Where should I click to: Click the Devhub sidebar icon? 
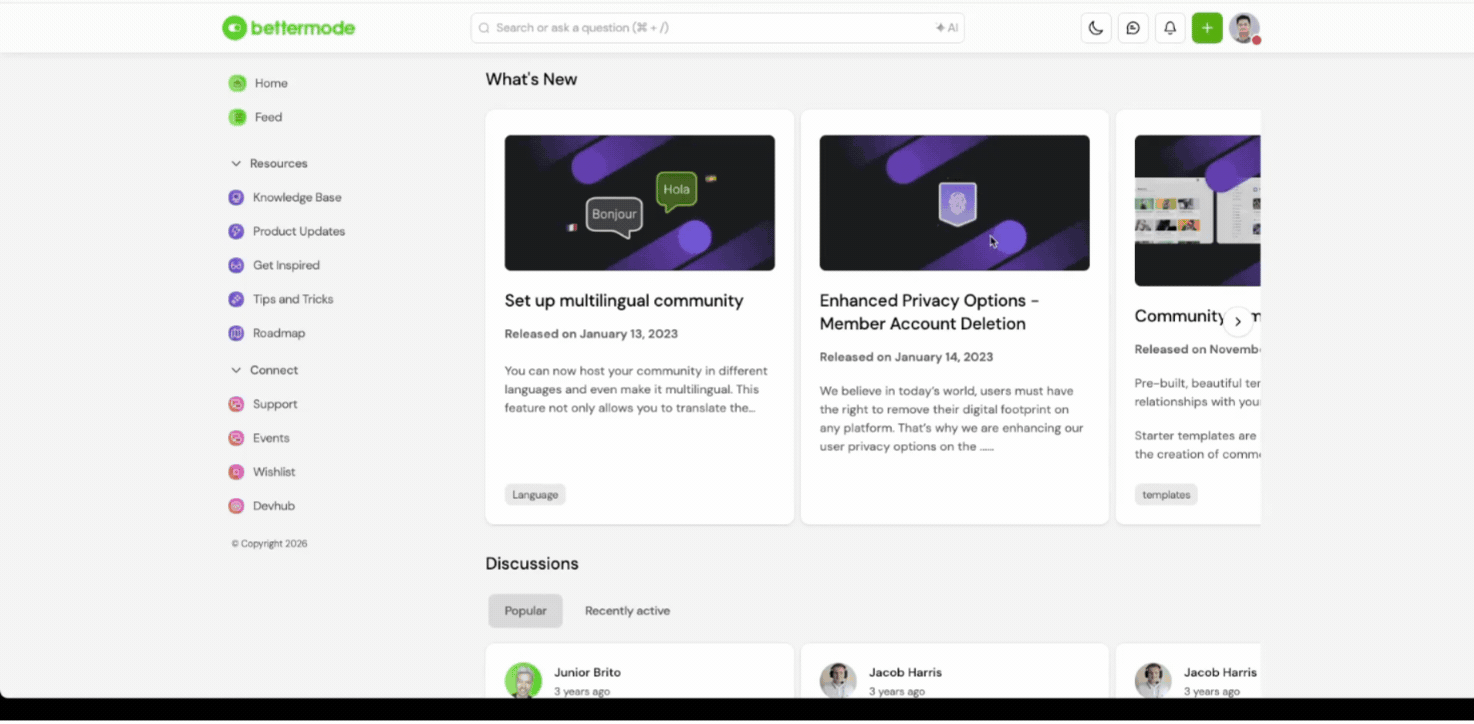tap(236, 506)
